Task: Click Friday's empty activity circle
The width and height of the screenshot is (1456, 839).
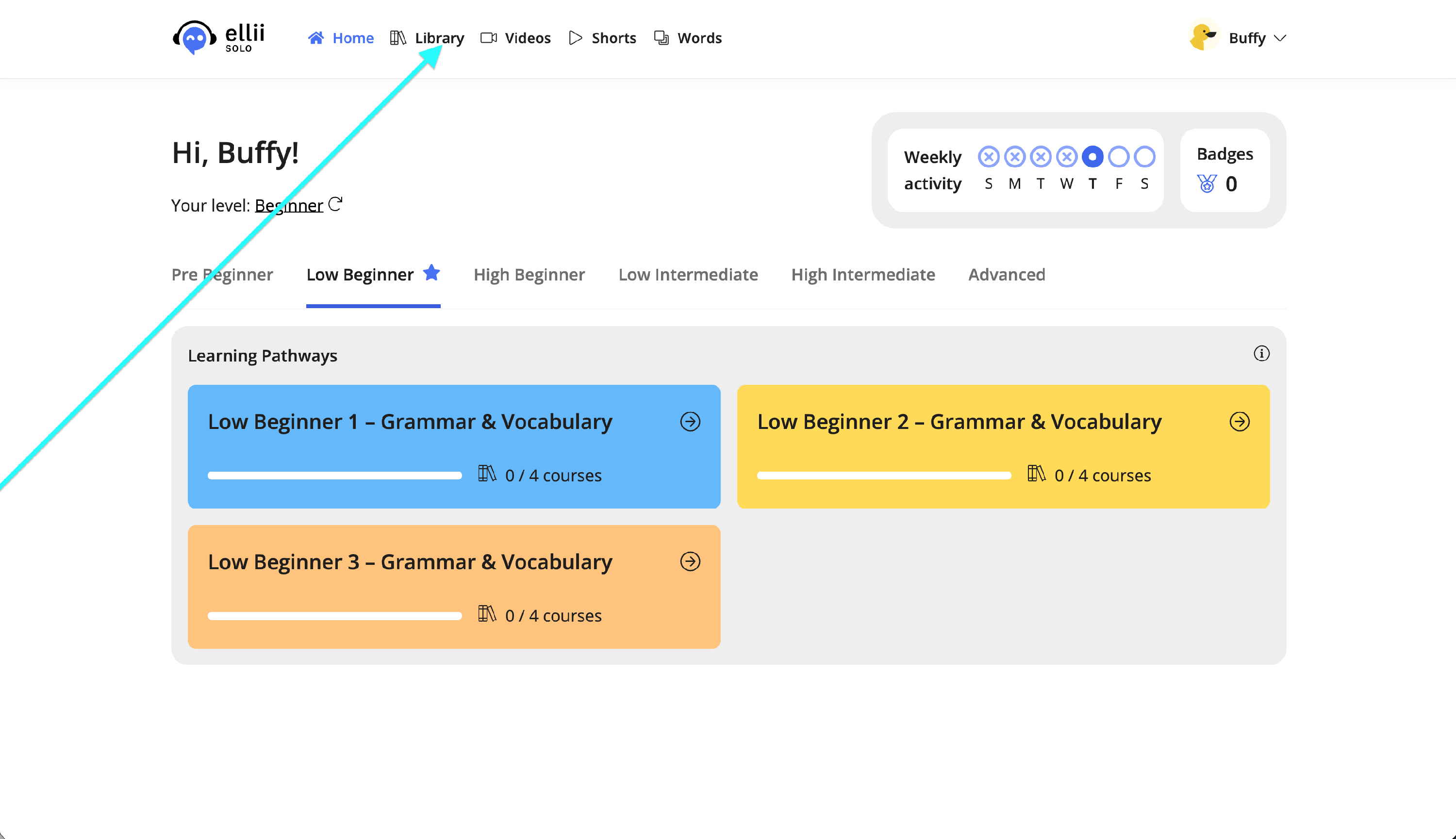Action: click(x=1118, y=157)
